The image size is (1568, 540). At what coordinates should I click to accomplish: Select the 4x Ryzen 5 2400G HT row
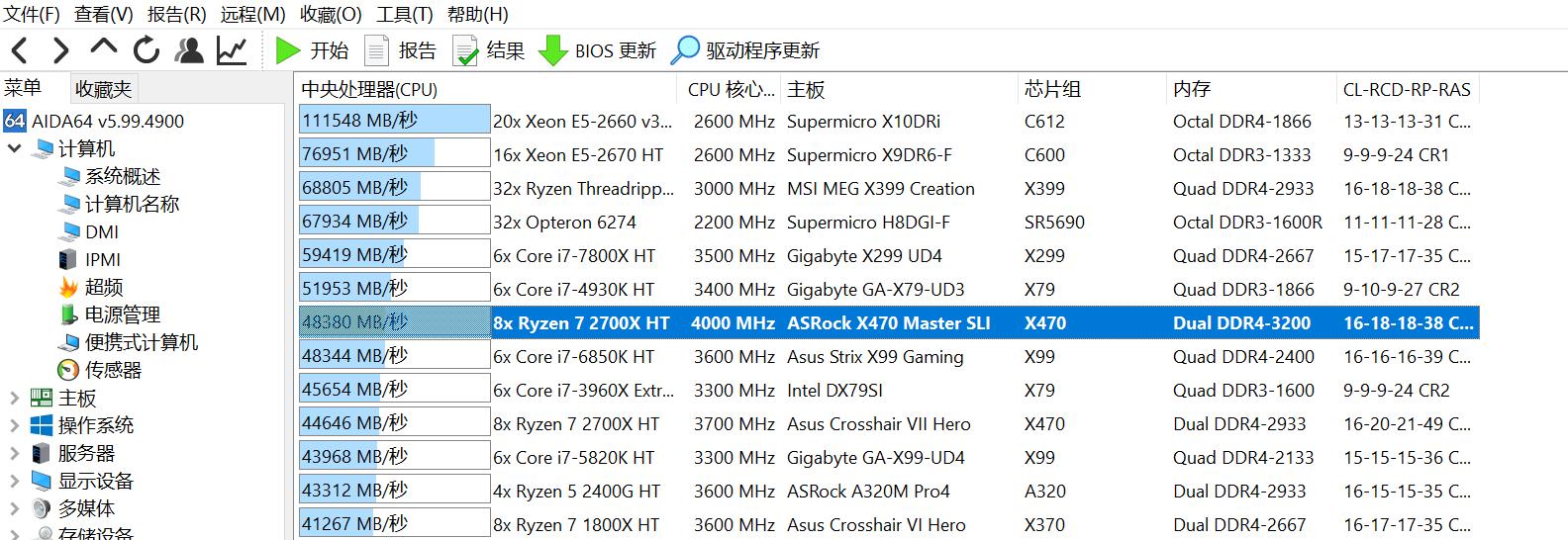point(888,491)
